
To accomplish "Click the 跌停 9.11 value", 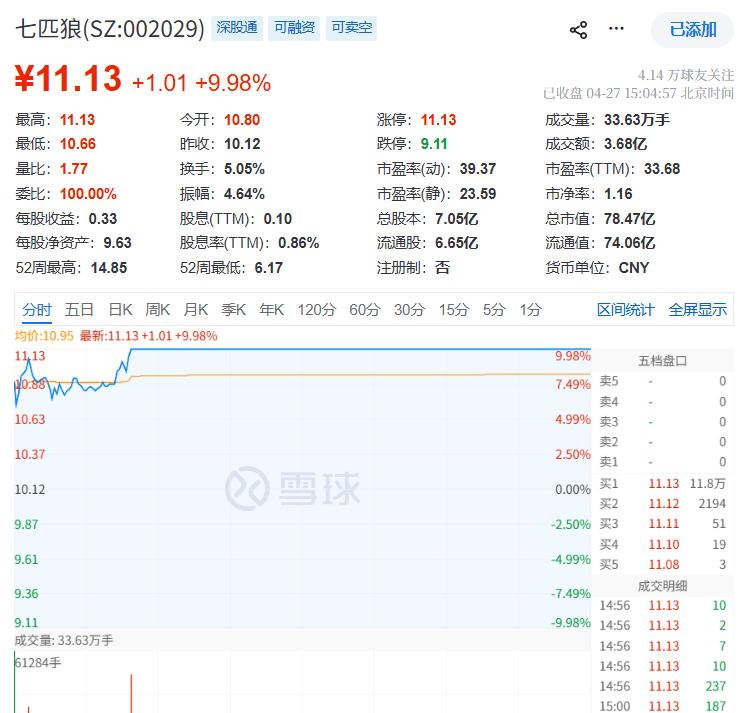I will (434, 144).
